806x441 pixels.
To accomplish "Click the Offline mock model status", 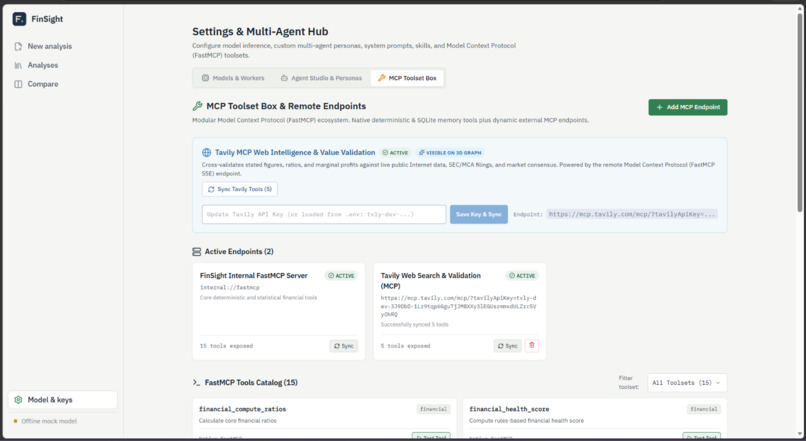I will click(x=45, y=421).
